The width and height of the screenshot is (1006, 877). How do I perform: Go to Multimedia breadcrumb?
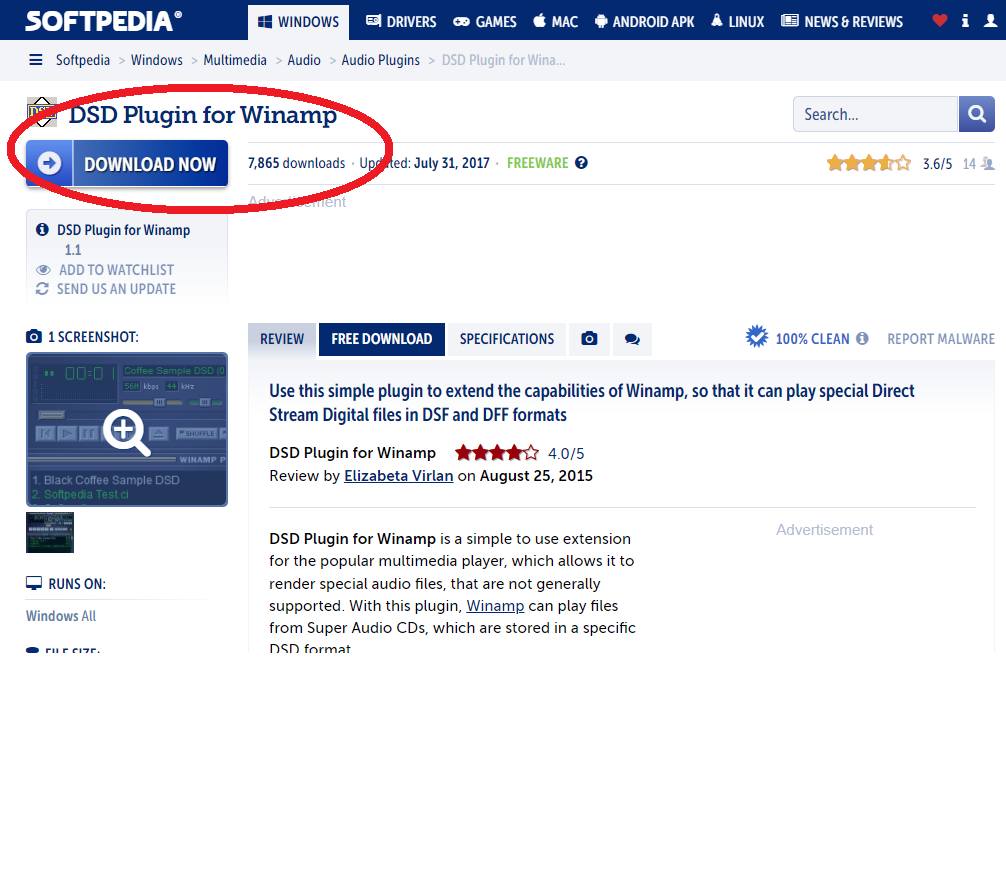pos(235,60)
